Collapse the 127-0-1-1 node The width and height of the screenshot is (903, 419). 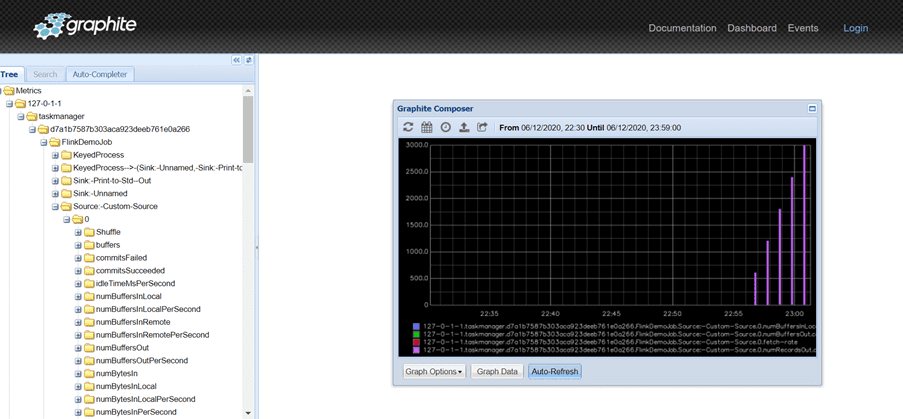tap(9, 104)
